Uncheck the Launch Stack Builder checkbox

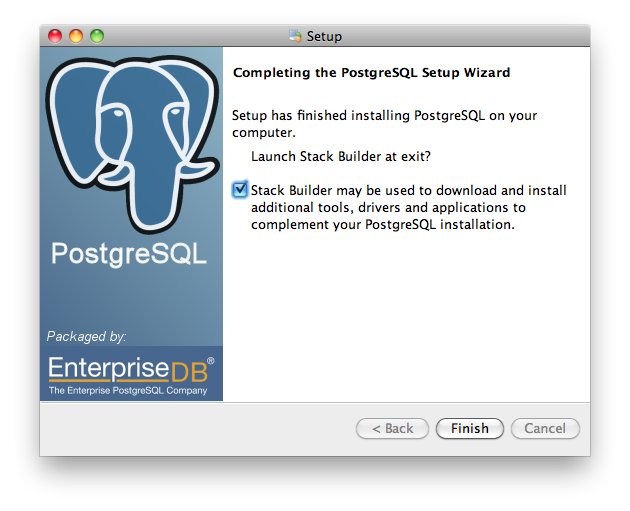240,189
